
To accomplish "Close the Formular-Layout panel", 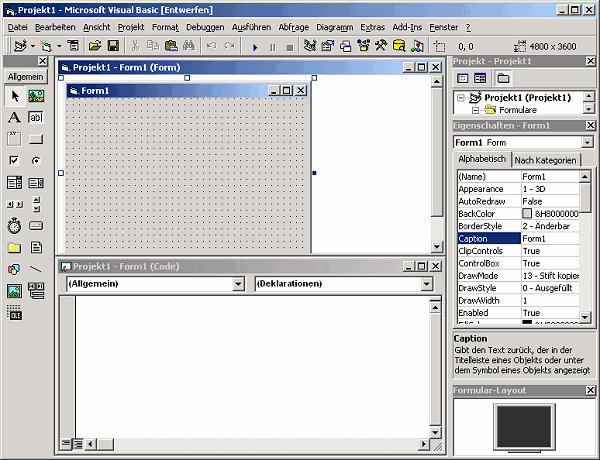I will 590,390.
